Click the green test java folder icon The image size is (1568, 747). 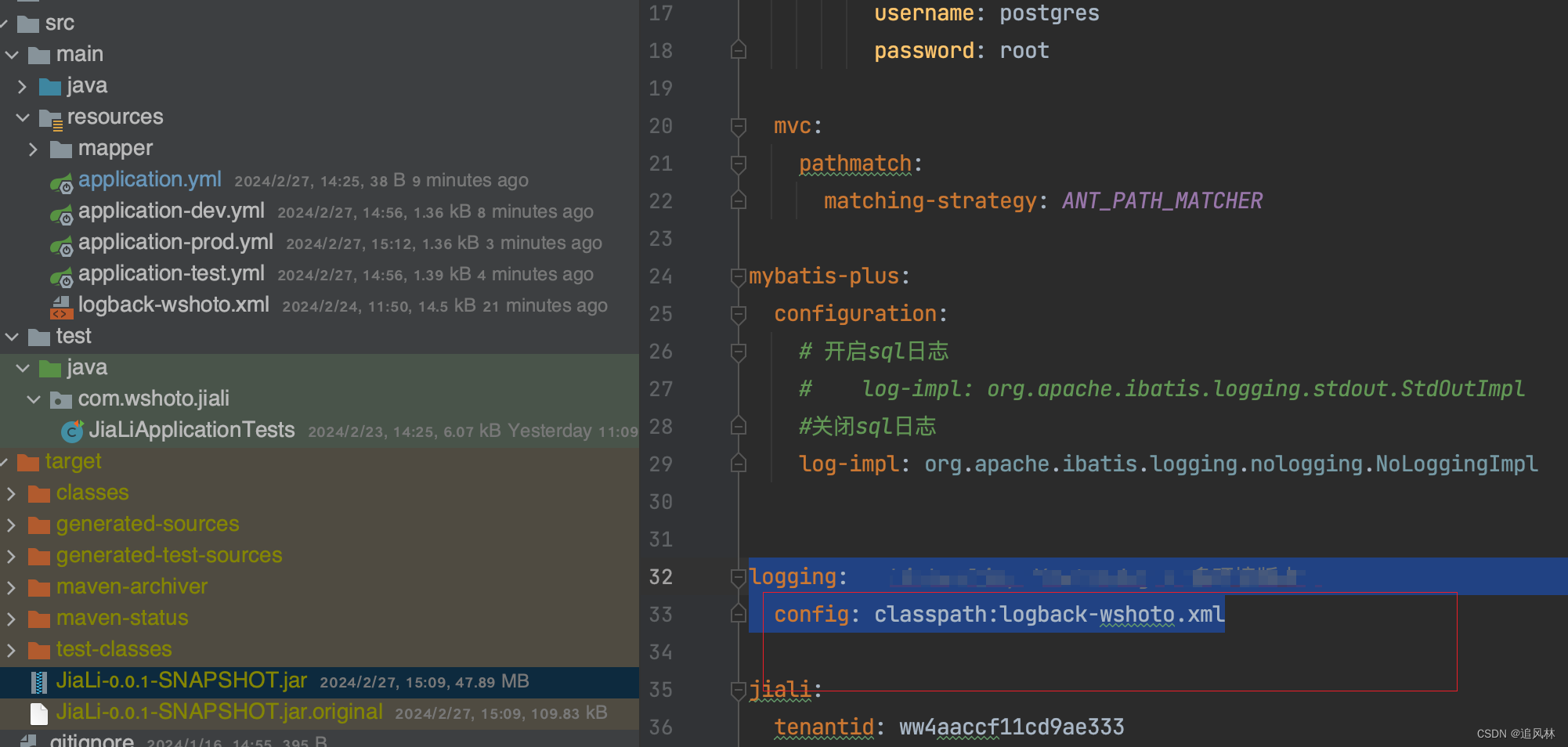50,368
